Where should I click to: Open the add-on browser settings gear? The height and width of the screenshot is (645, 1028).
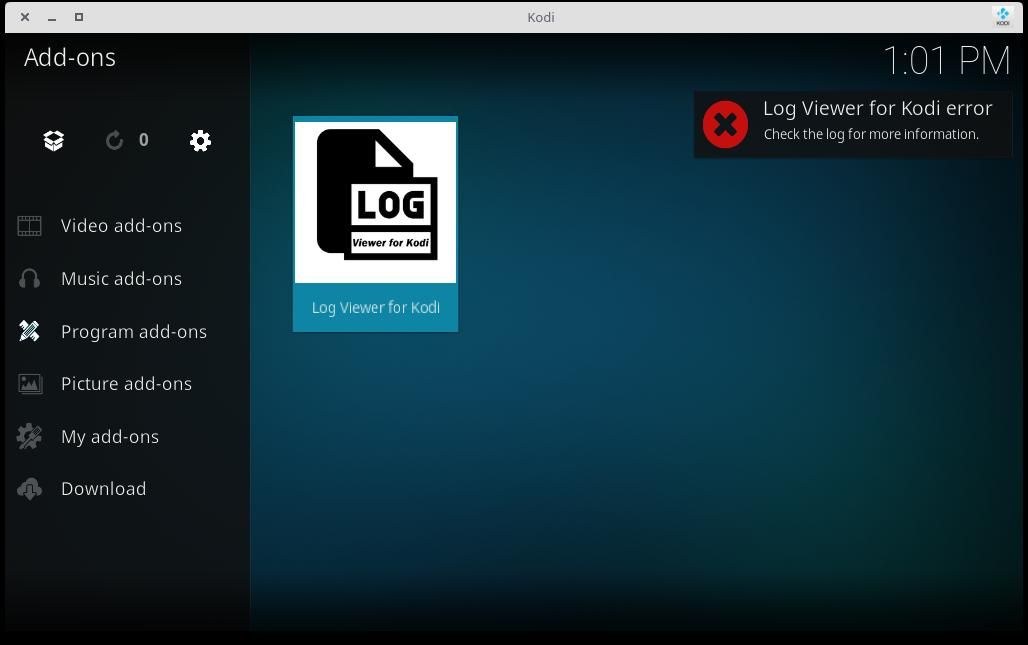(200, 140)
